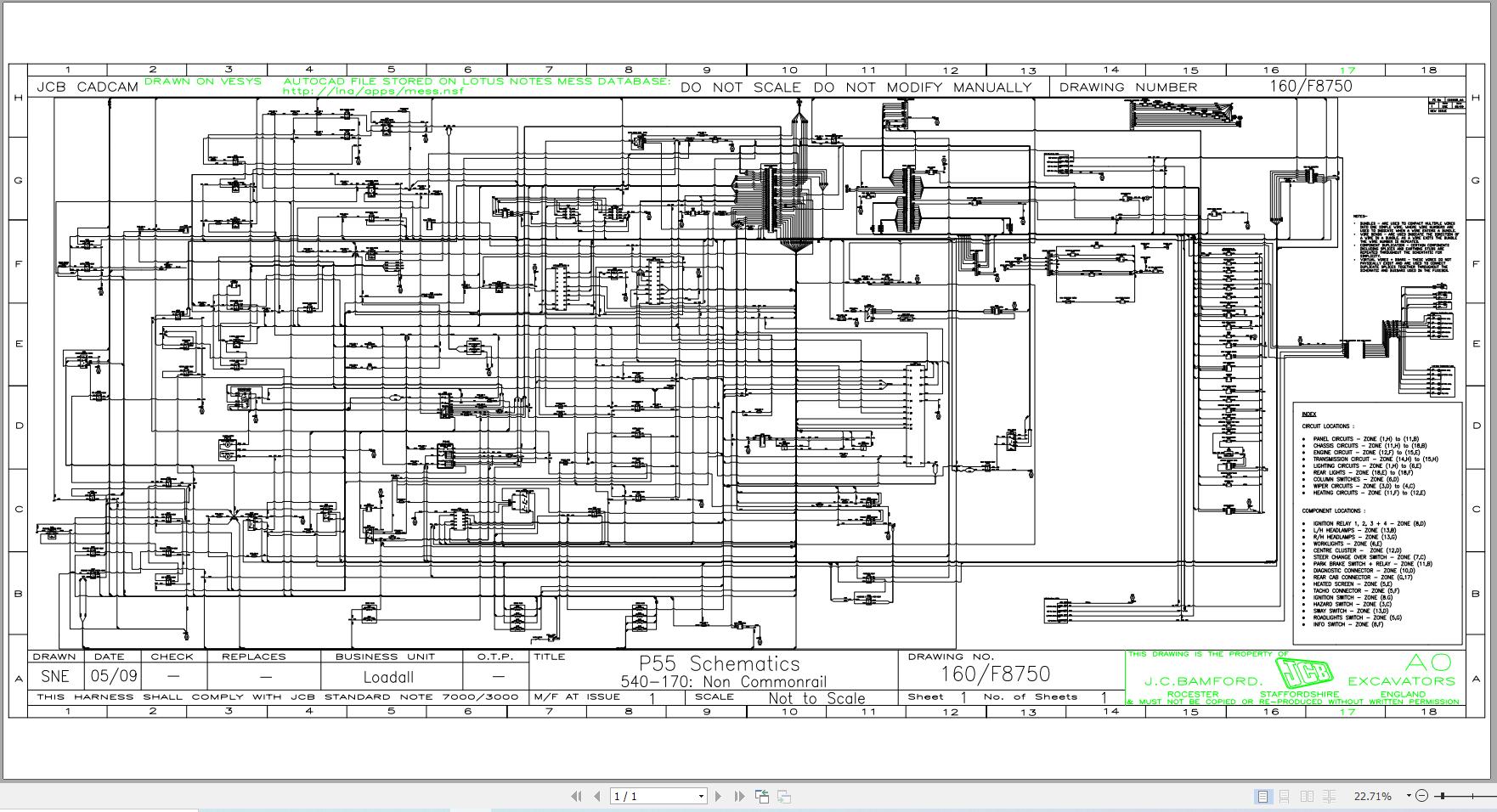
Task: Click the INDEX heading in the legend box
Action: (1308, 414)
